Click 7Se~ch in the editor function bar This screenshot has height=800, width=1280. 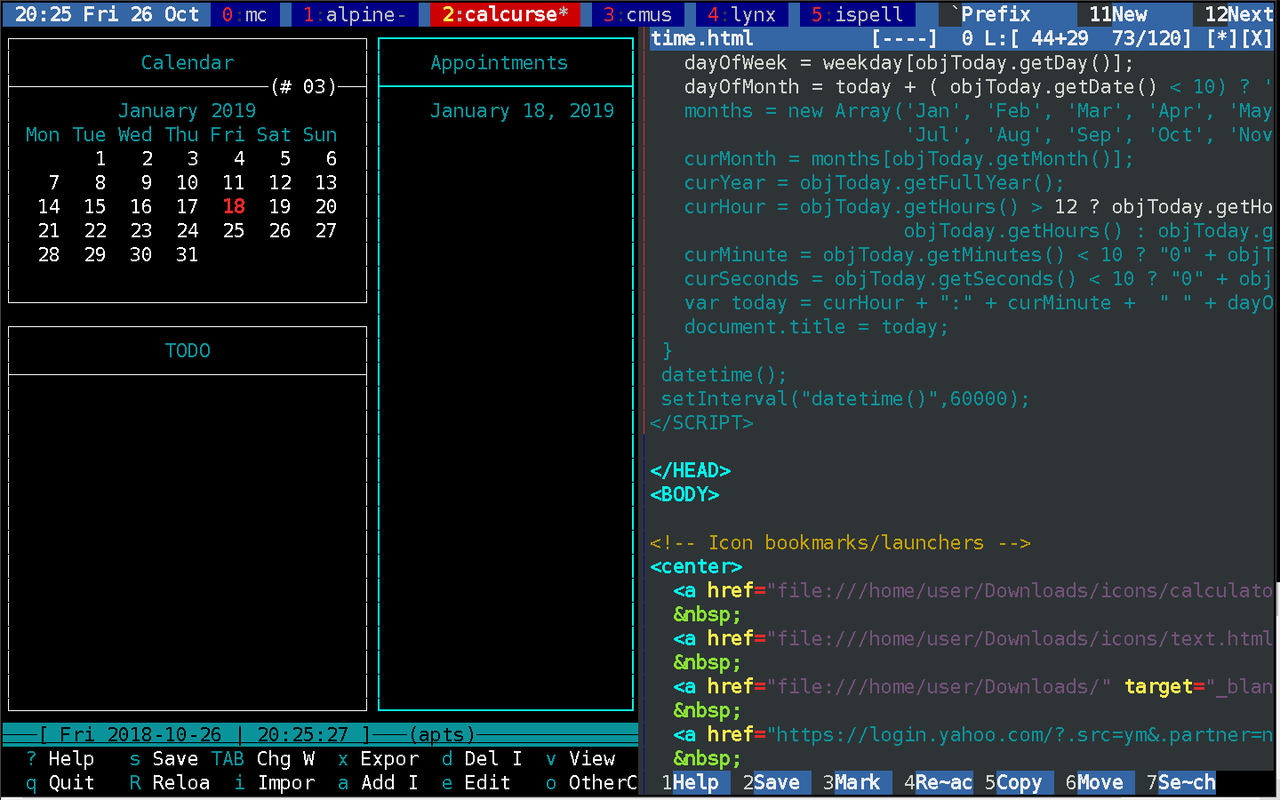(x=1182, y=782)
